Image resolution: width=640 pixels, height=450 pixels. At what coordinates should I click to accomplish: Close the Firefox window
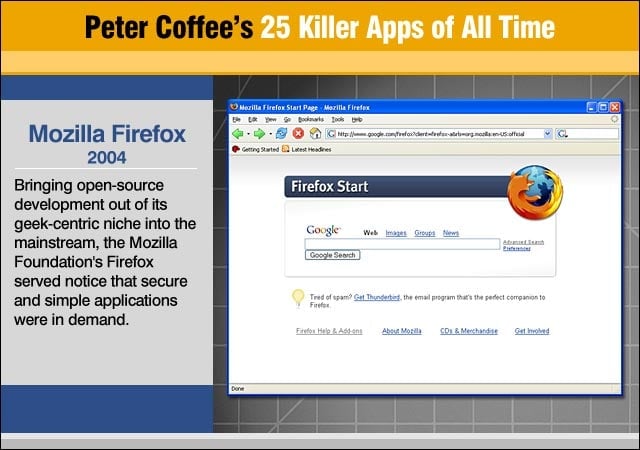615,107
